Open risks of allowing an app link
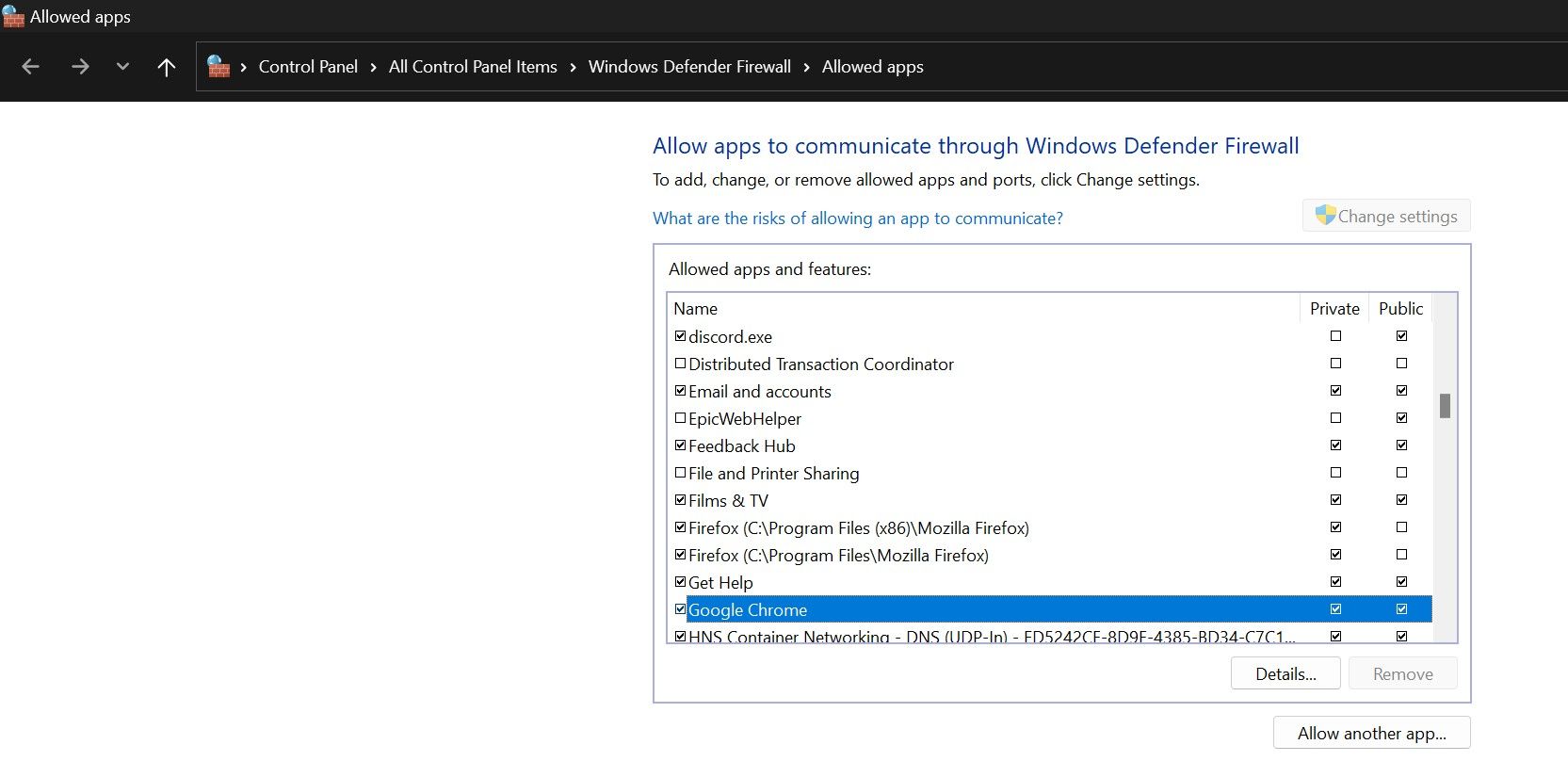Viewport: 1568px width, 761px height. (x=857, y=219)
